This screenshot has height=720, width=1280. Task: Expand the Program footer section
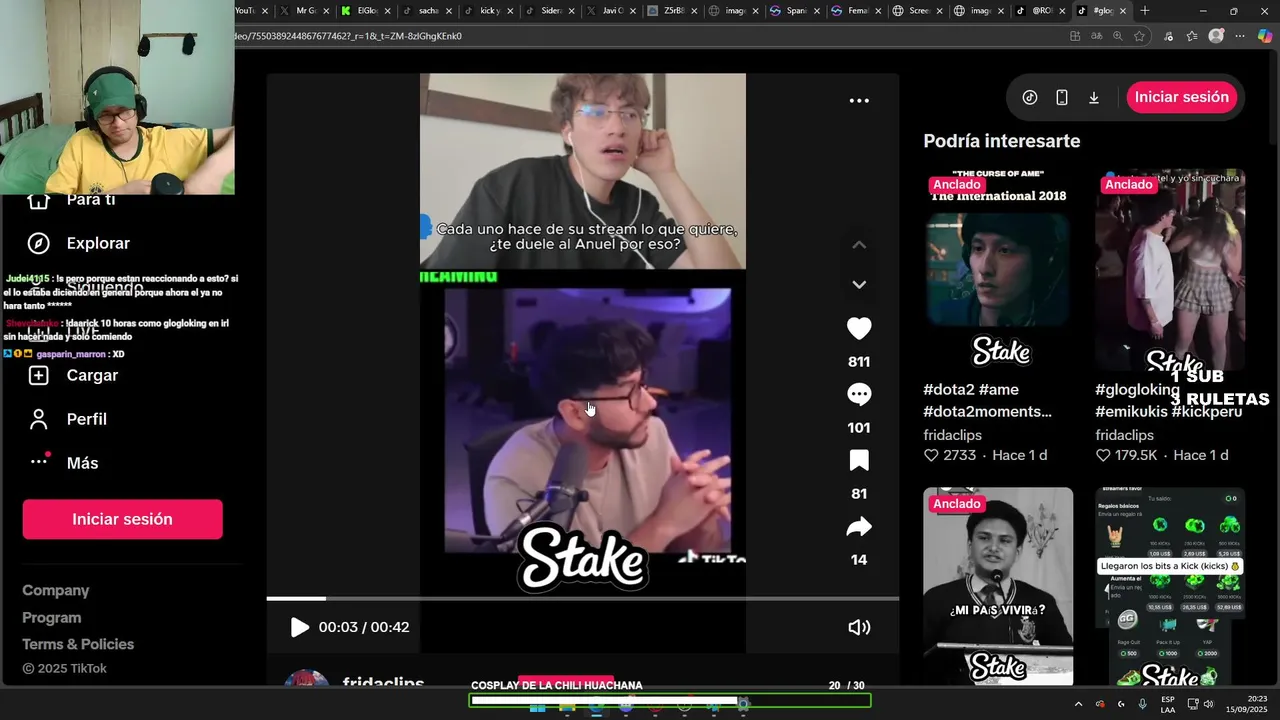tap(52, 618)
